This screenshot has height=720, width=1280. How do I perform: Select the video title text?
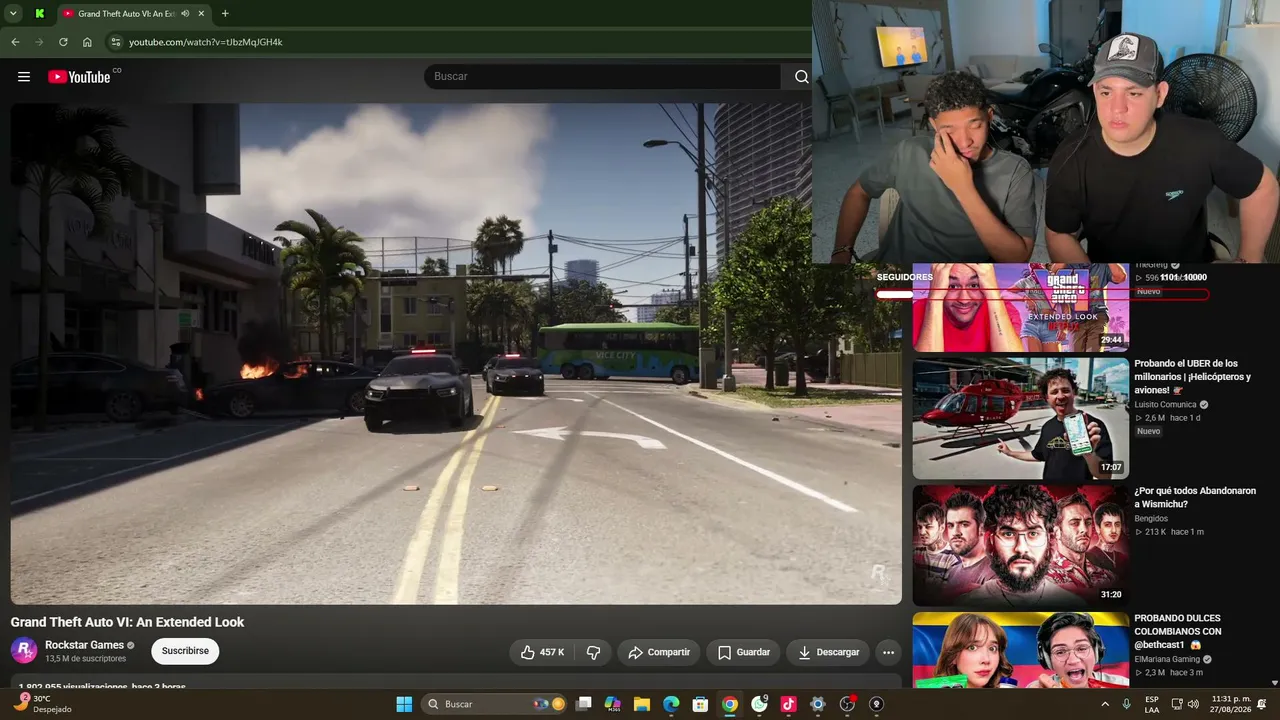pyautogui.click(x=127, y=622)
